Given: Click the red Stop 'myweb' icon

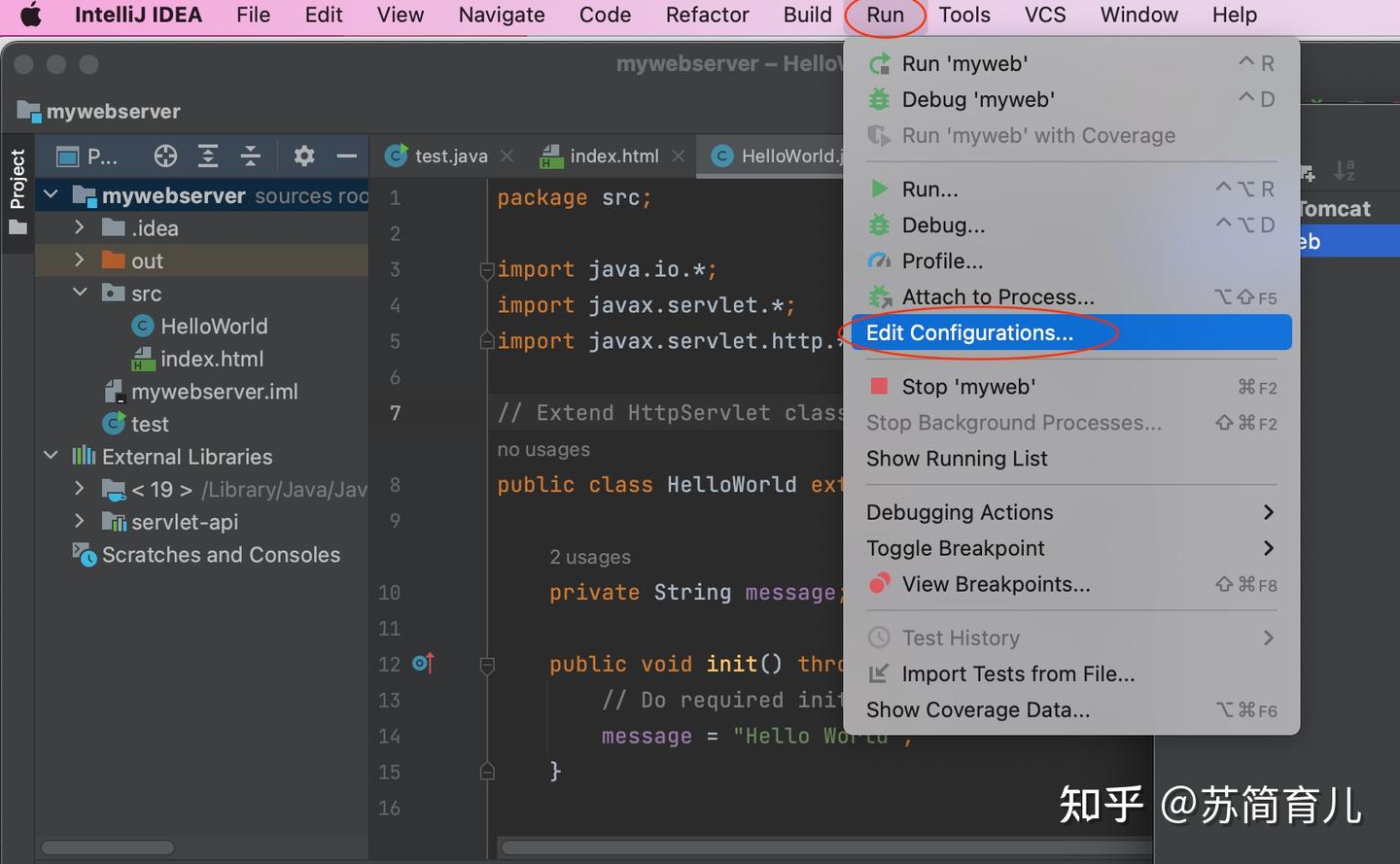Looking at the screenshot, I should coord(879,387).
